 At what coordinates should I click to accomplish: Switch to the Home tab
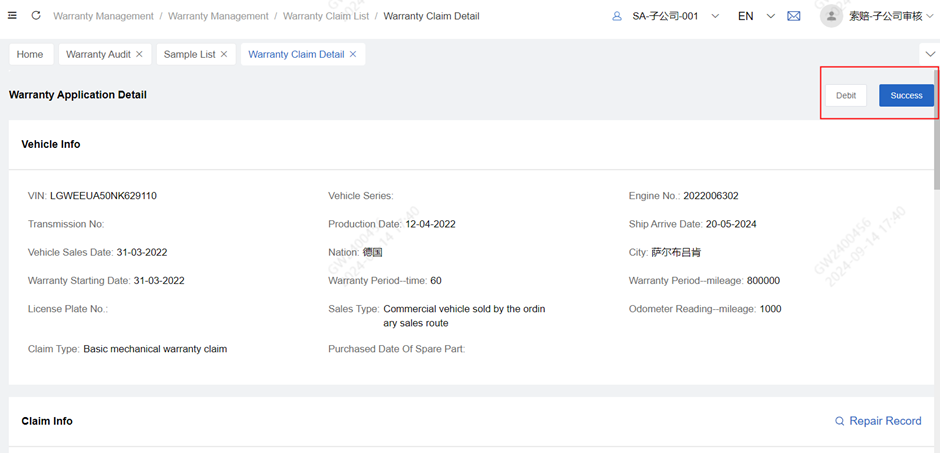click(x=30, y=54)
